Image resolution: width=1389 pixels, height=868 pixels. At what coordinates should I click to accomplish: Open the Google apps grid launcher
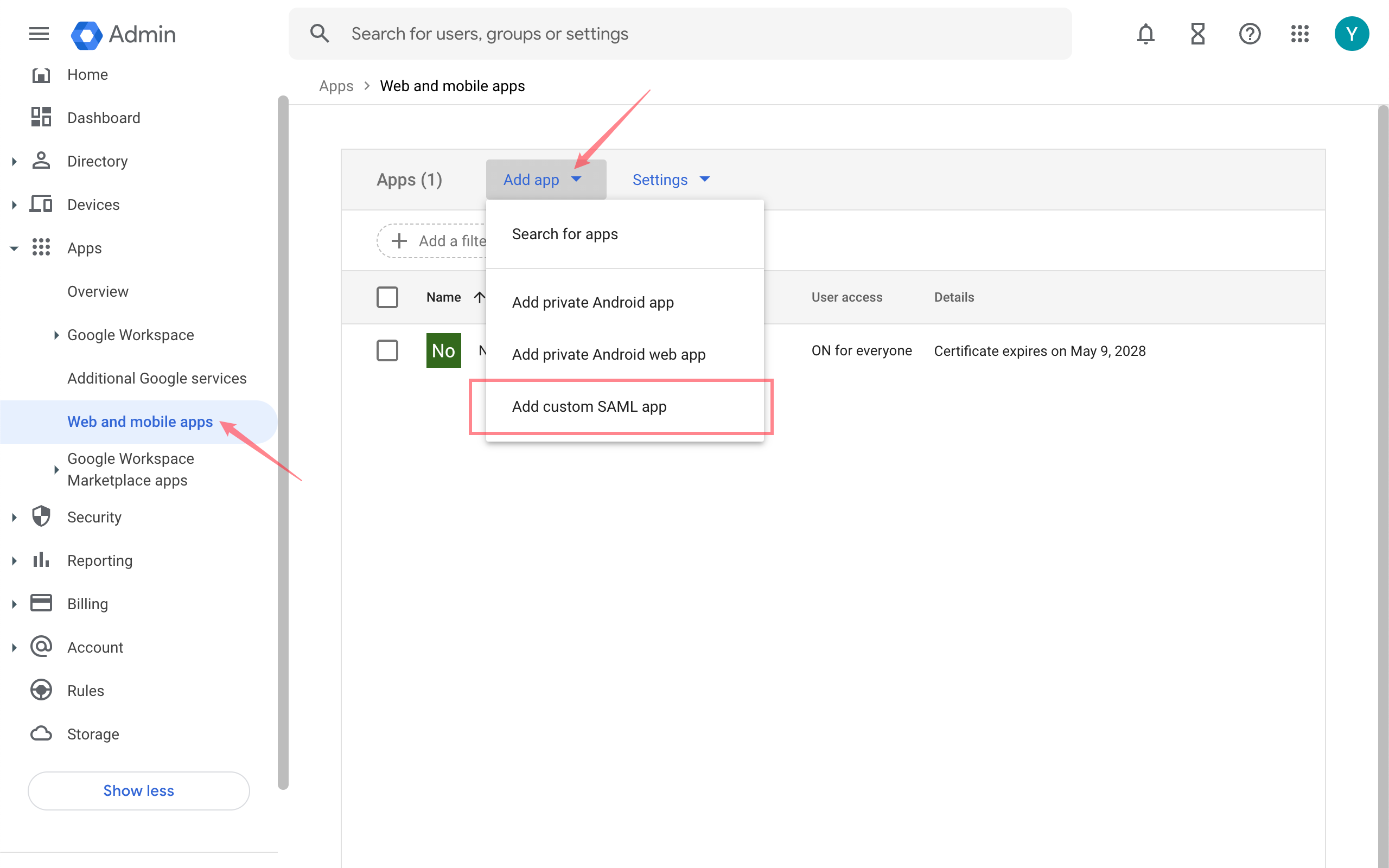click(1299, 34)
